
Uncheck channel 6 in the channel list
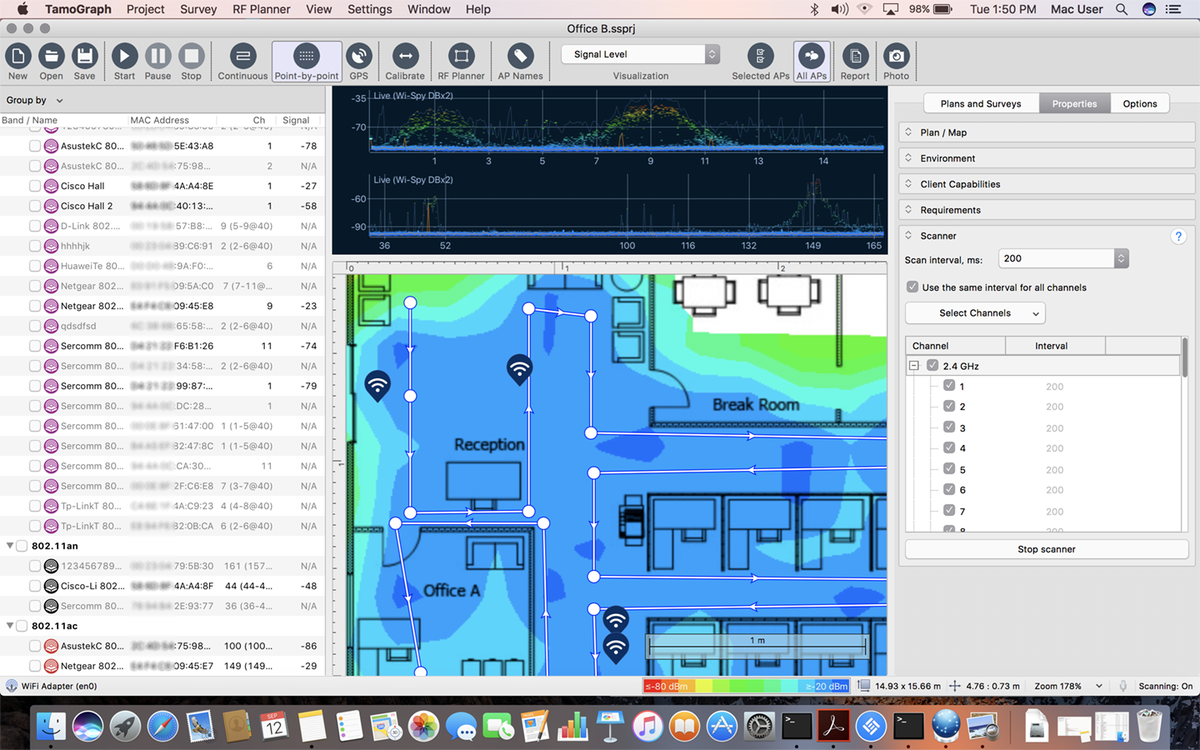coord(950,490)
